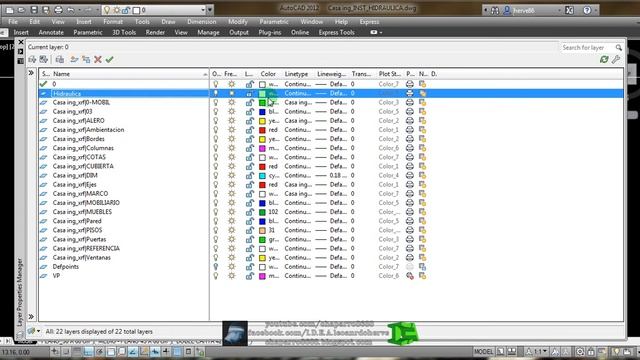Click the Save icon in Quick Access toolbar
Image resolution: width=640 pixels, height=360 pixels.
[34, 10]
